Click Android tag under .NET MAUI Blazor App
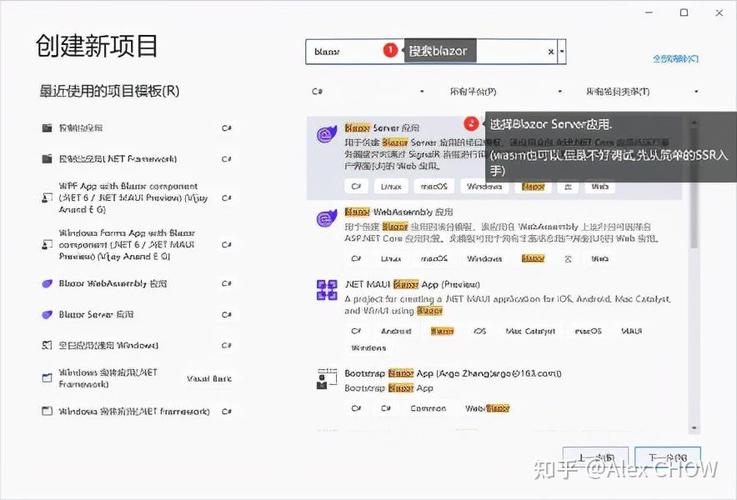Viewport: 737px width, 500px height. tap(396, 331)
